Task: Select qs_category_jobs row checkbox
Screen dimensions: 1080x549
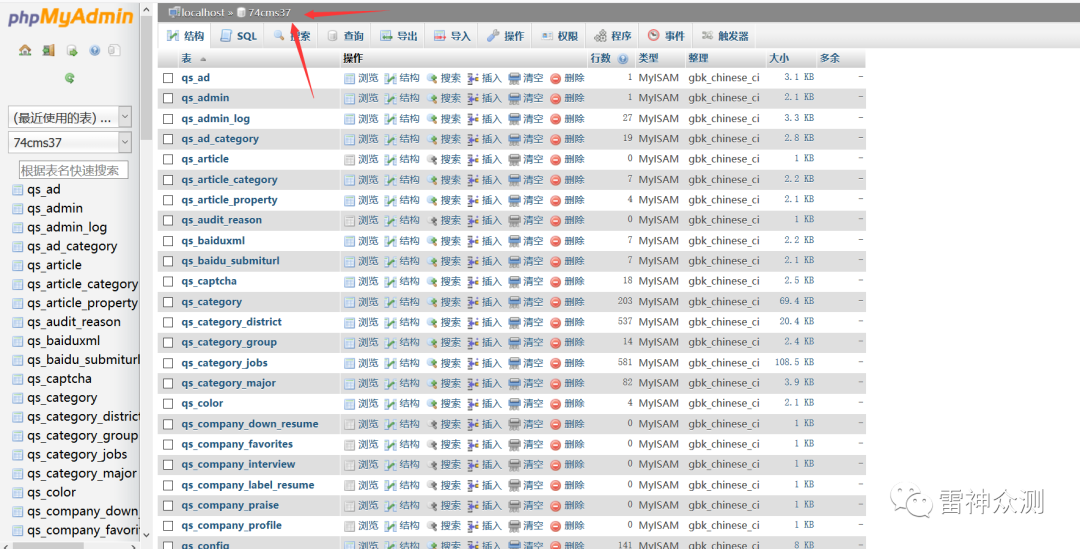Action: point(168,363)
